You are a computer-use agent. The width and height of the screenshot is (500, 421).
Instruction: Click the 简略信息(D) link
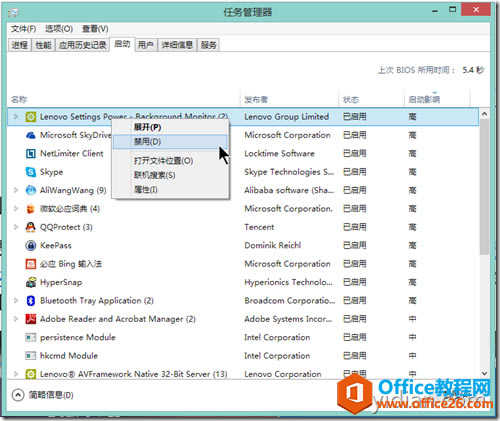(x=51, y=395)
